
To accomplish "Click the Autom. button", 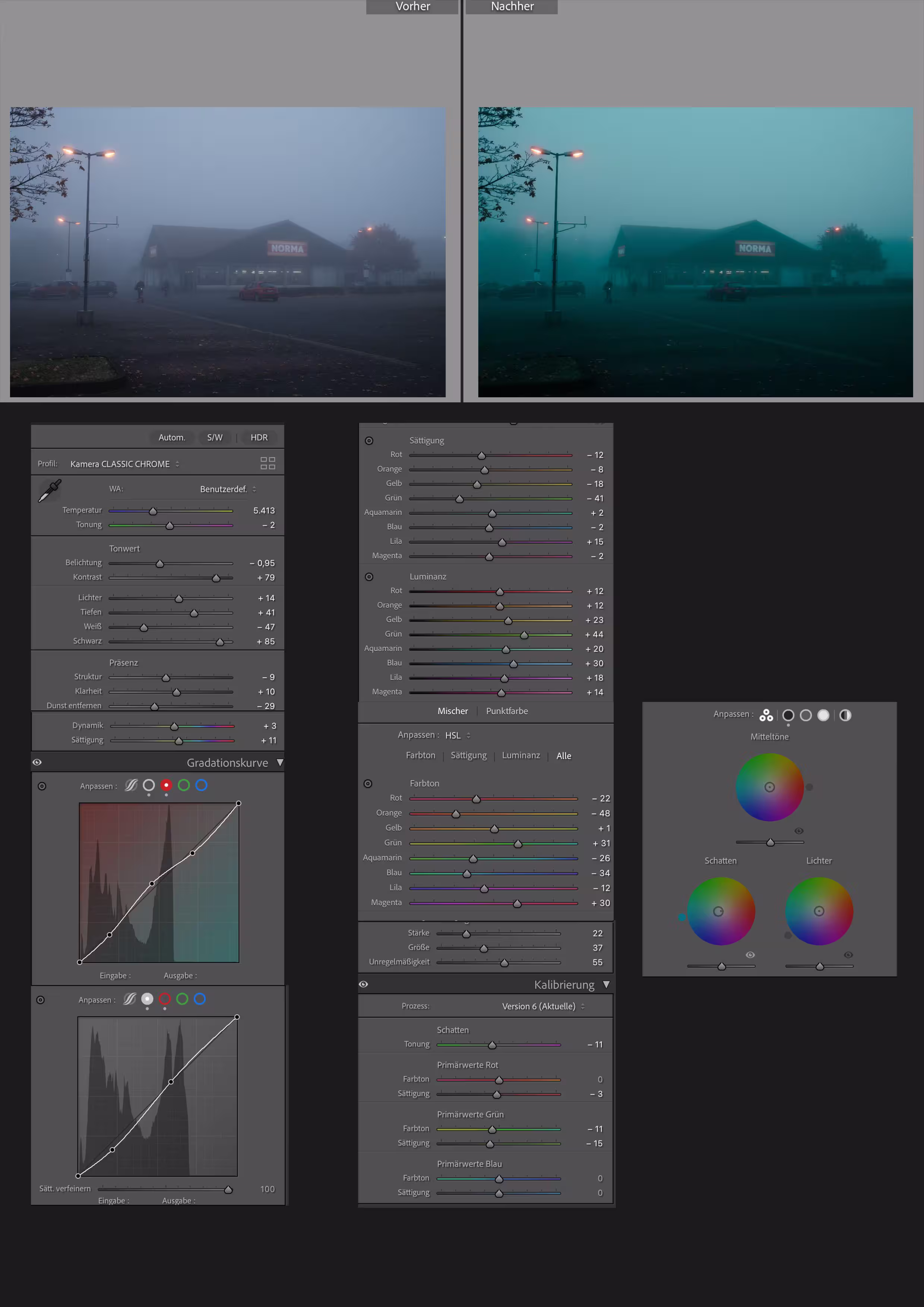I will coord(171,437).
